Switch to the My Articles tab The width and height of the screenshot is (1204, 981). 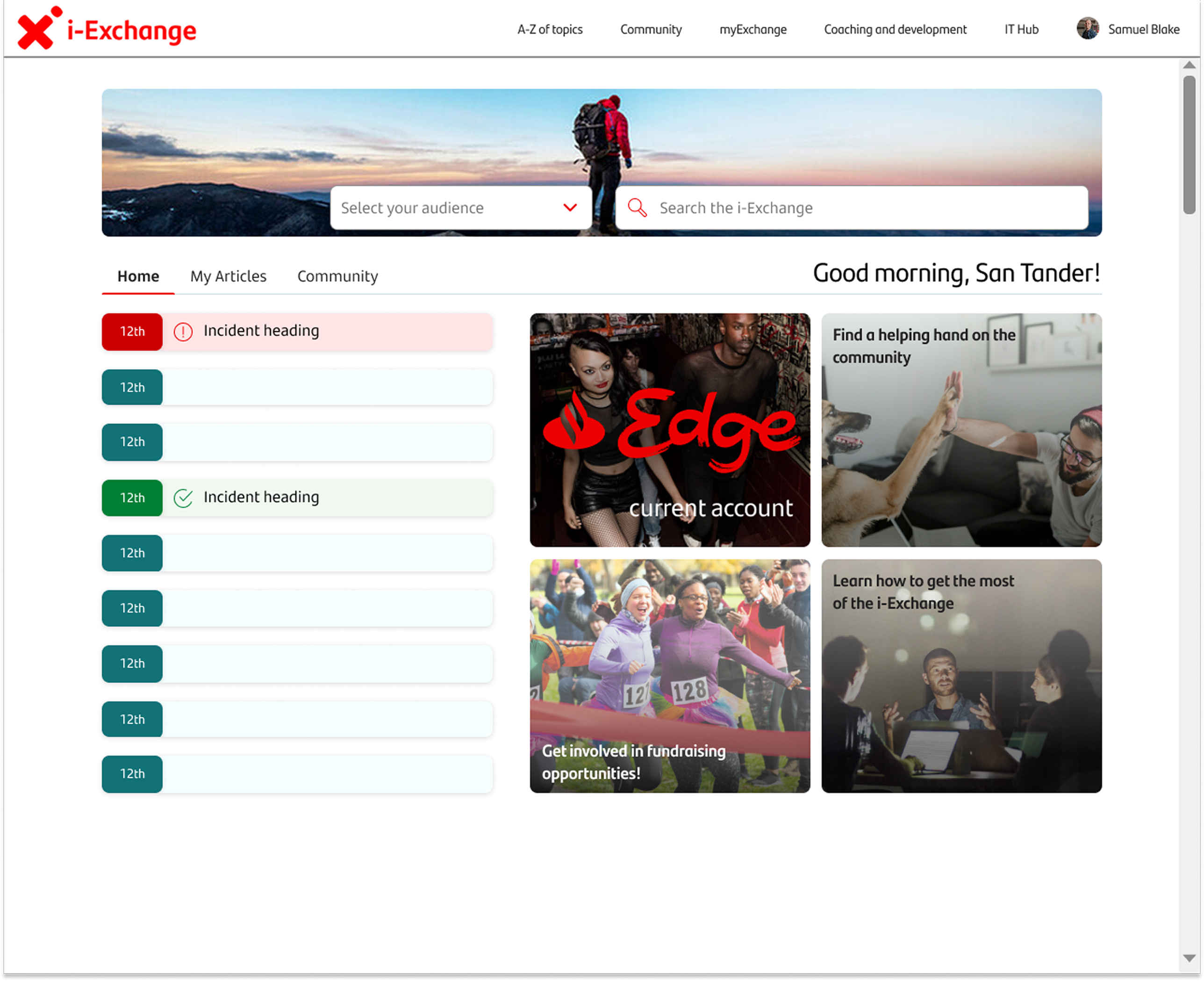(x=228, y=276)
